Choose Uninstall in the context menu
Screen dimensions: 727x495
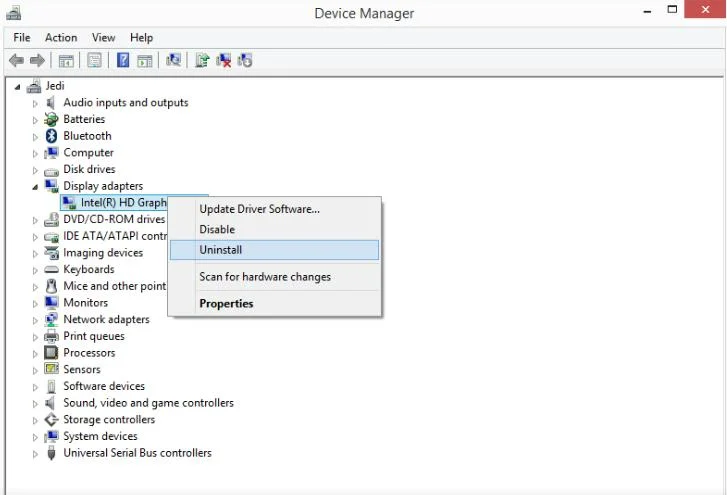[274, 250]
